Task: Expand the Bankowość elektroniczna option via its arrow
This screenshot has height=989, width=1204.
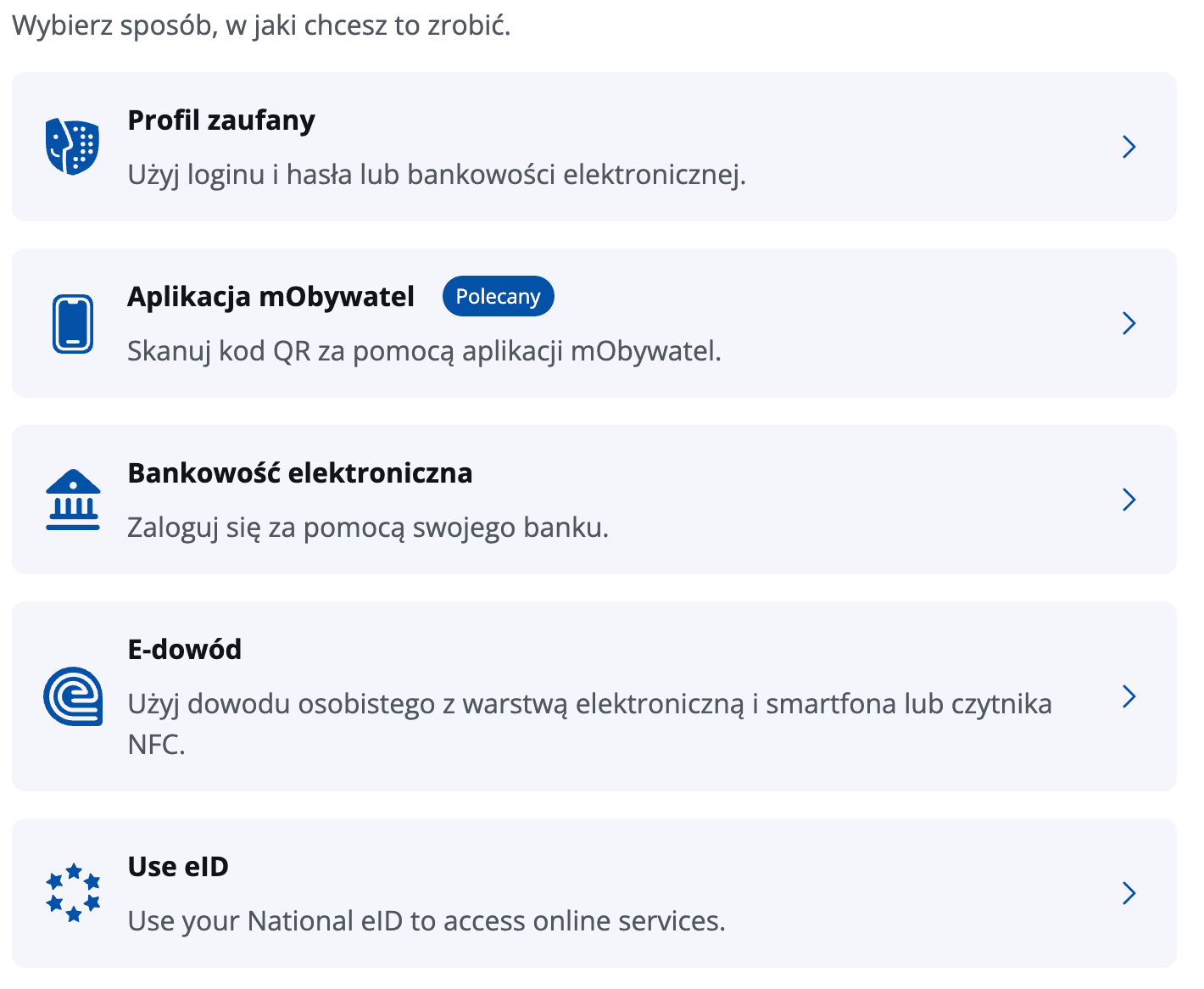Action: 1129,500
